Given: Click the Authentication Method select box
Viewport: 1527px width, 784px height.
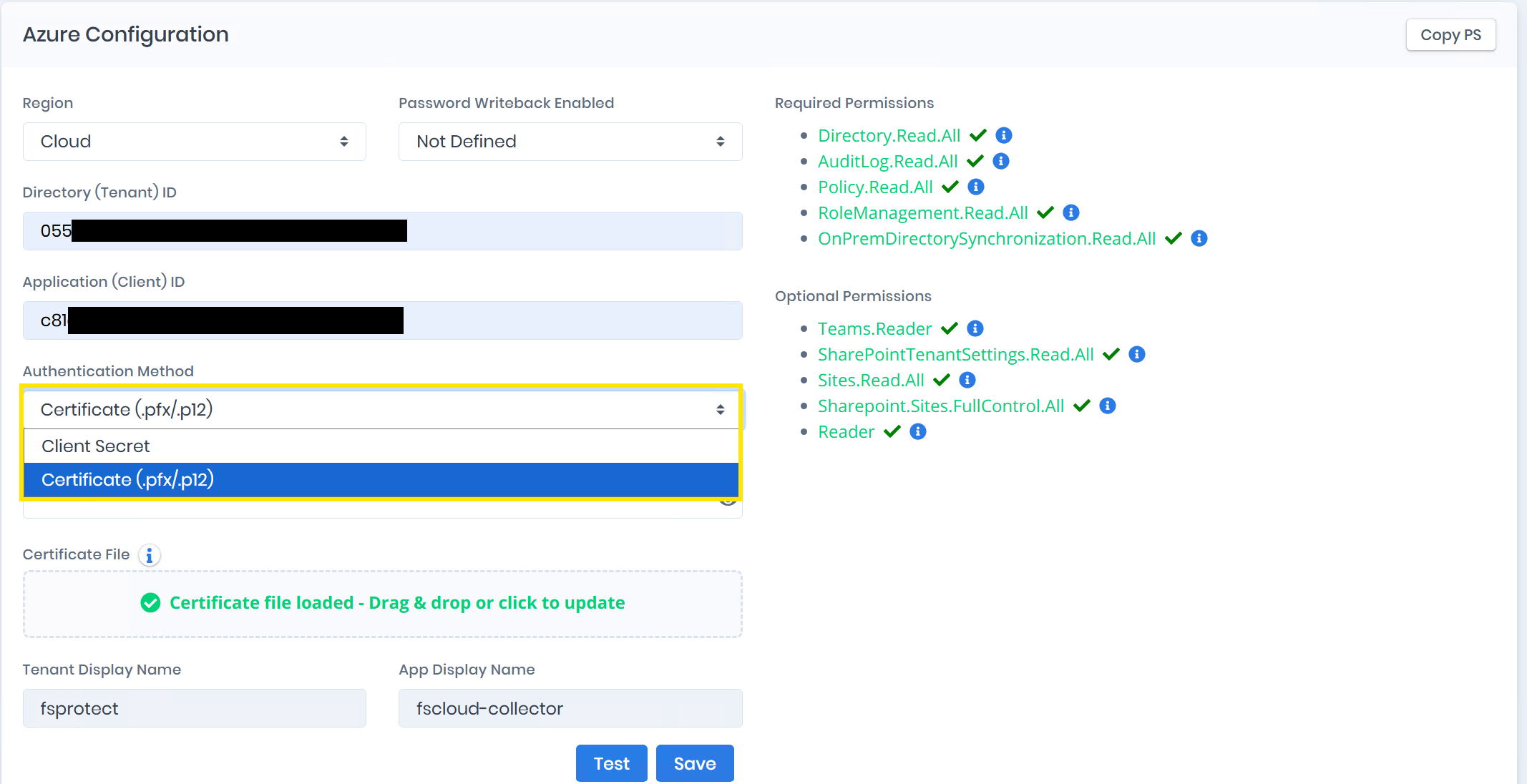Looking at the screenshot, I should coord(381,410).
